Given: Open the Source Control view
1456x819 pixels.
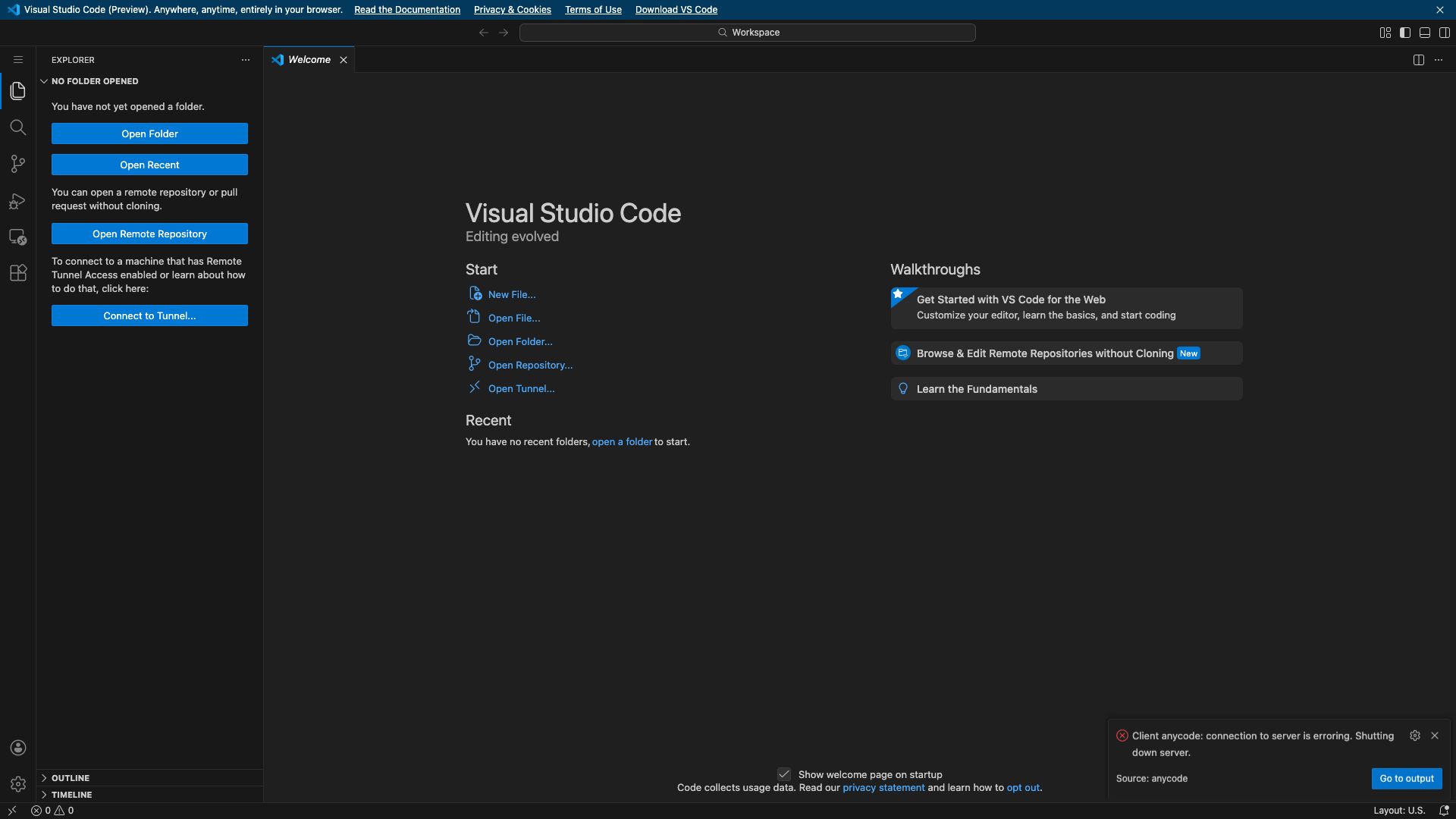Looking at the screenshot, I should pos(17,164).
